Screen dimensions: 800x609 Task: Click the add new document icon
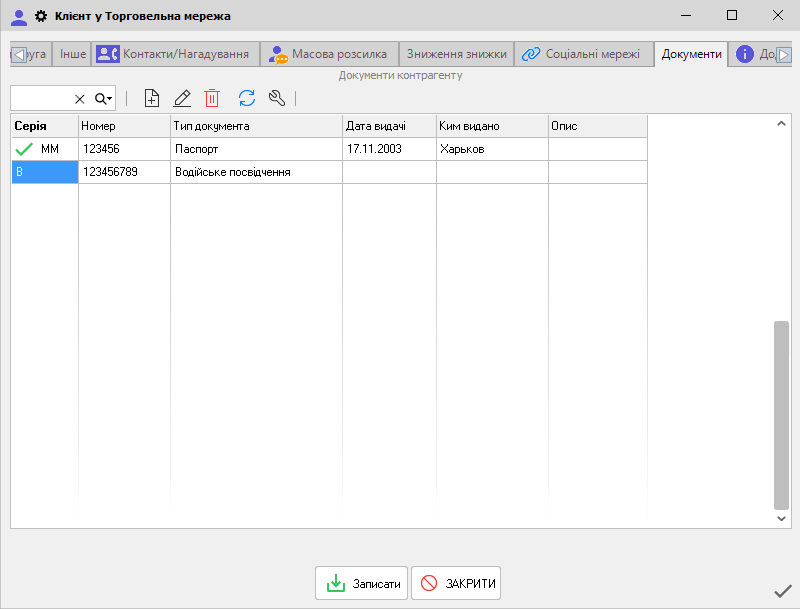coord(152,98)
